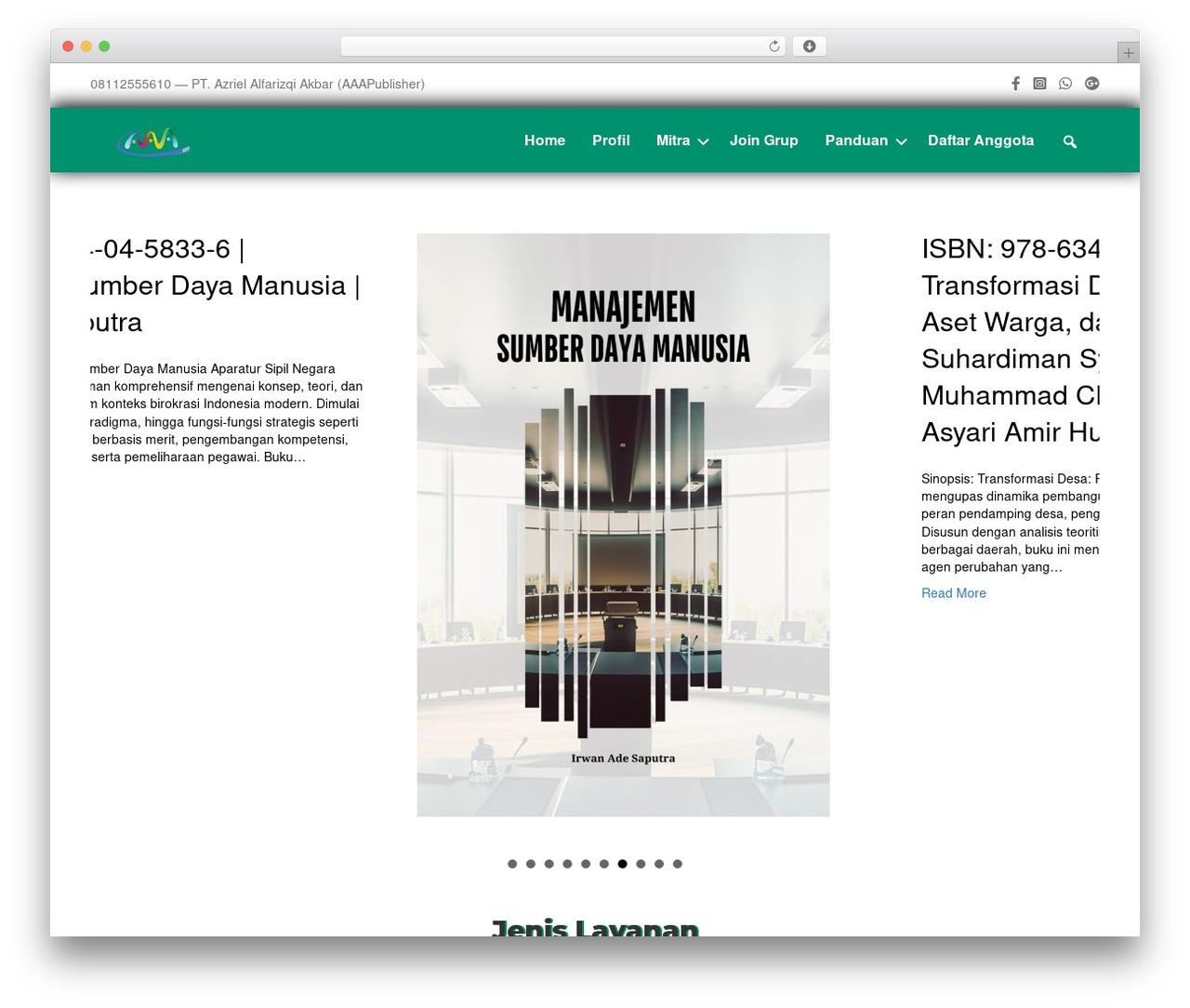This screenshot has height=1008, width=1190.
Task: Select the last carousel pagination dot
Action: tap(678, 864)
